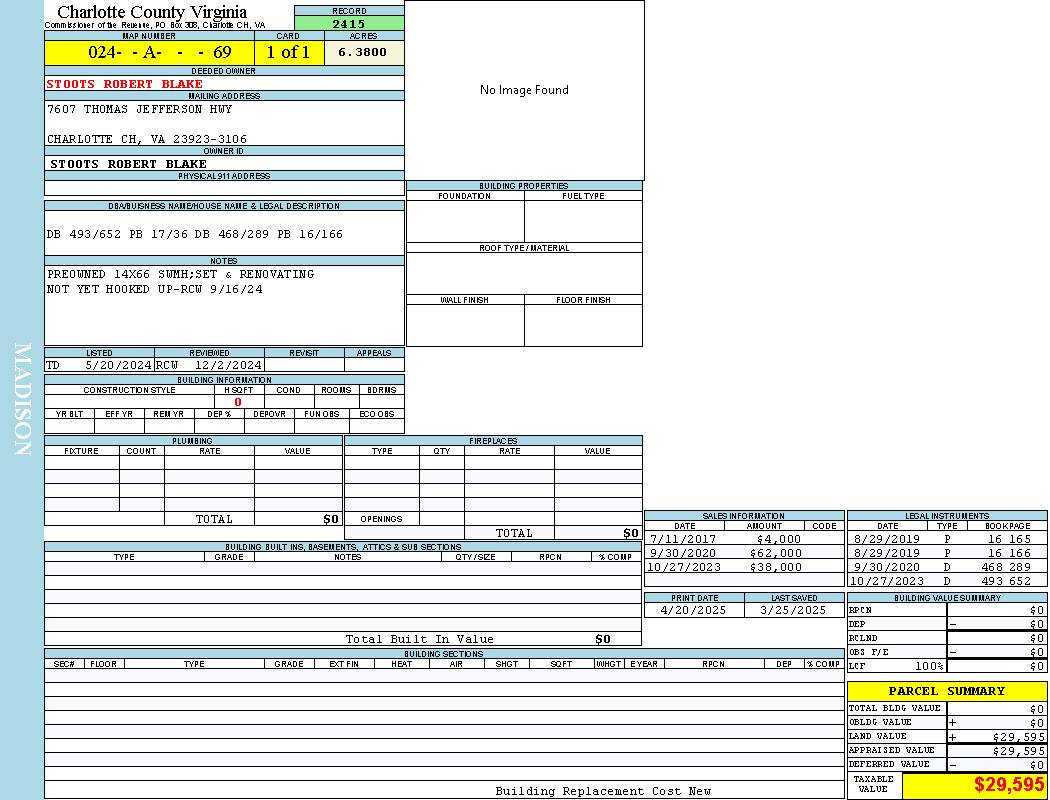Select the red deeded owner name
Viewport: 1050px width, 800px height.
click(x=125, y=84)
